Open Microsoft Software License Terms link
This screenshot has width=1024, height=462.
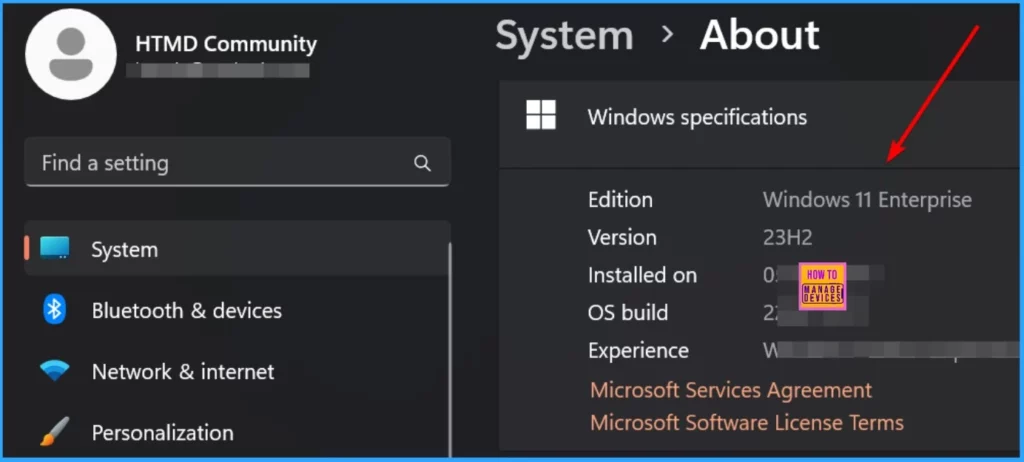747,422
